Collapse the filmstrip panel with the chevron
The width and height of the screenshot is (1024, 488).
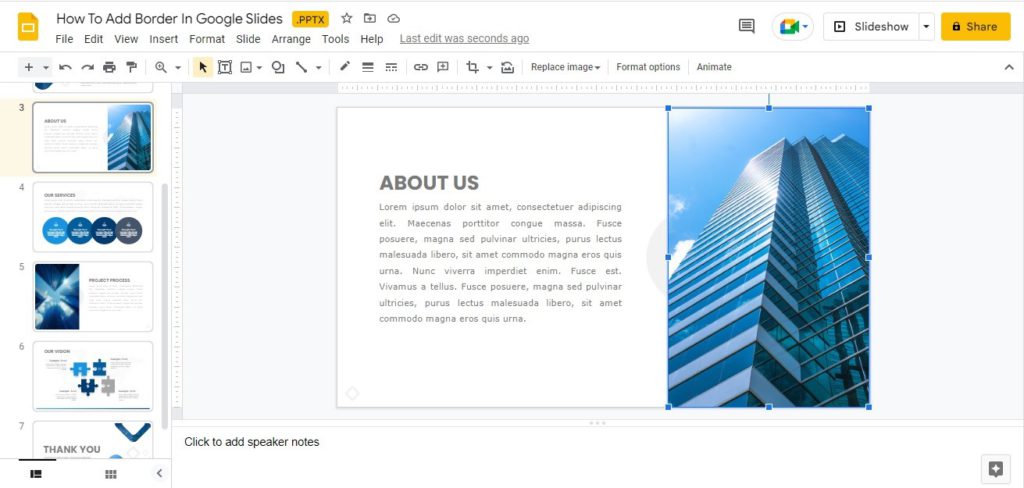click(x=159, y=474)
